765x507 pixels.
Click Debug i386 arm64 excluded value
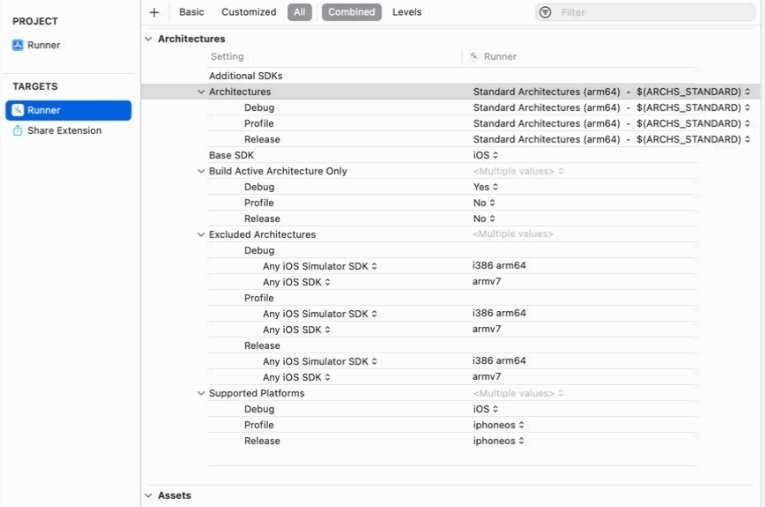499,265
